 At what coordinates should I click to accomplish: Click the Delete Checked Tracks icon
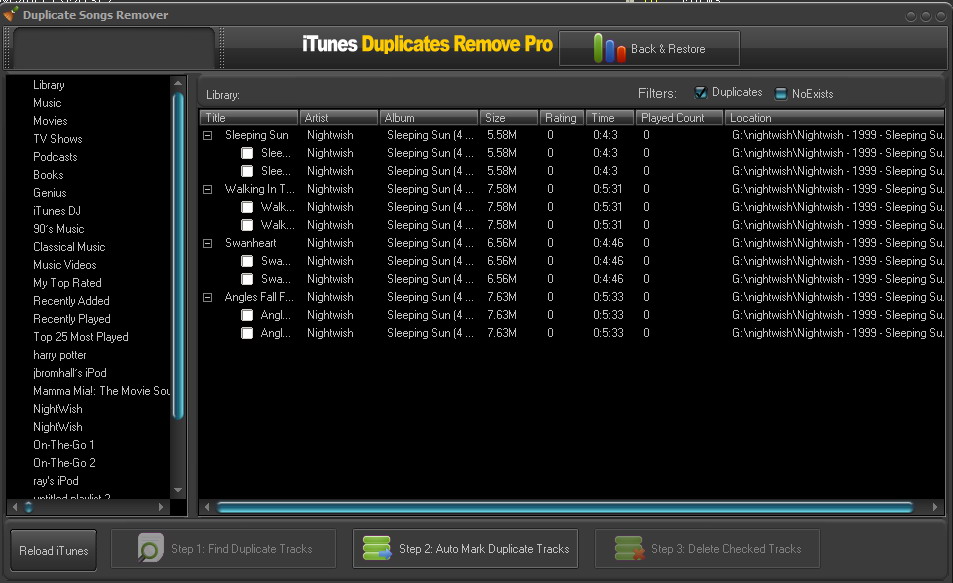coord(629,548)
